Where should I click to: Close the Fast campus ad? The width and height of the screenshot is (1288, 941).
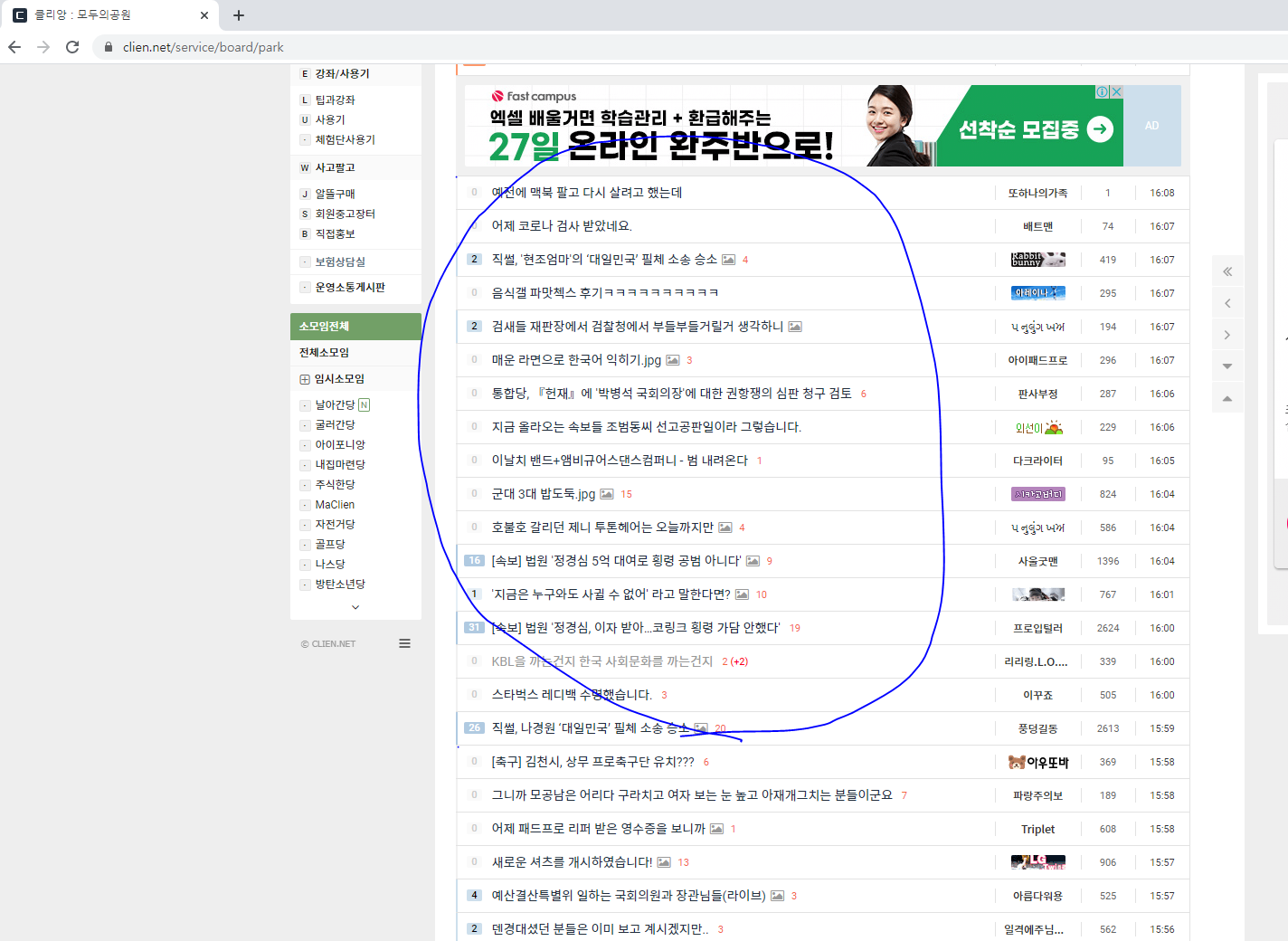[1117, 91]
